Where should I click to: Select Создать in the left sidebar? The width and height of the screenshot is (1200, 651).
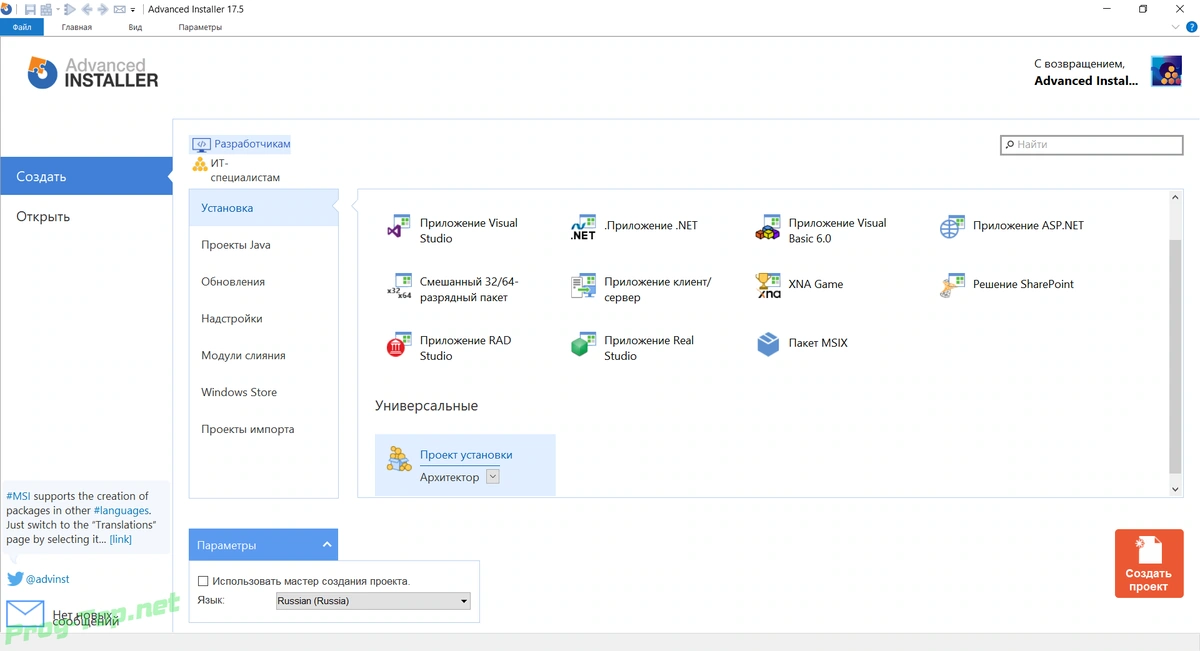click(x=86, y=176)
